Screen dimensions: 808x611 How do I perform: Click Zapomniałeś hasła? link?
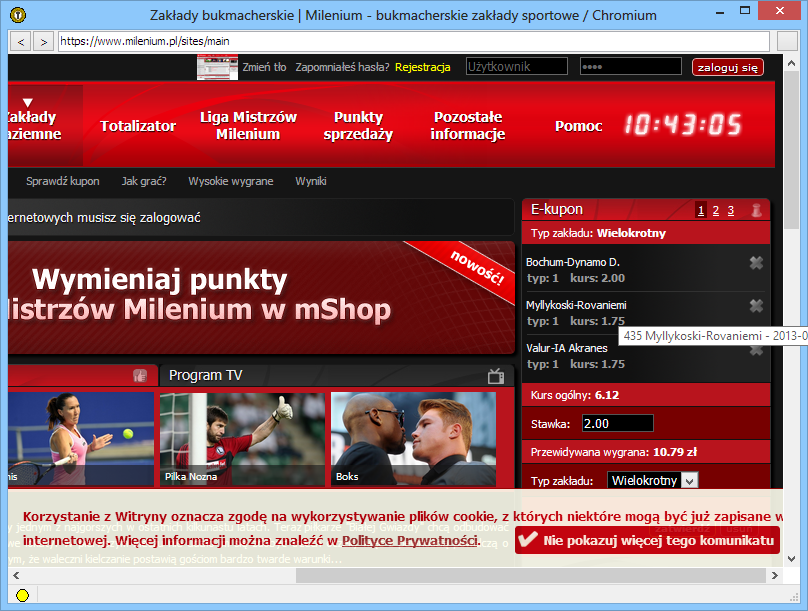(342, 67)
